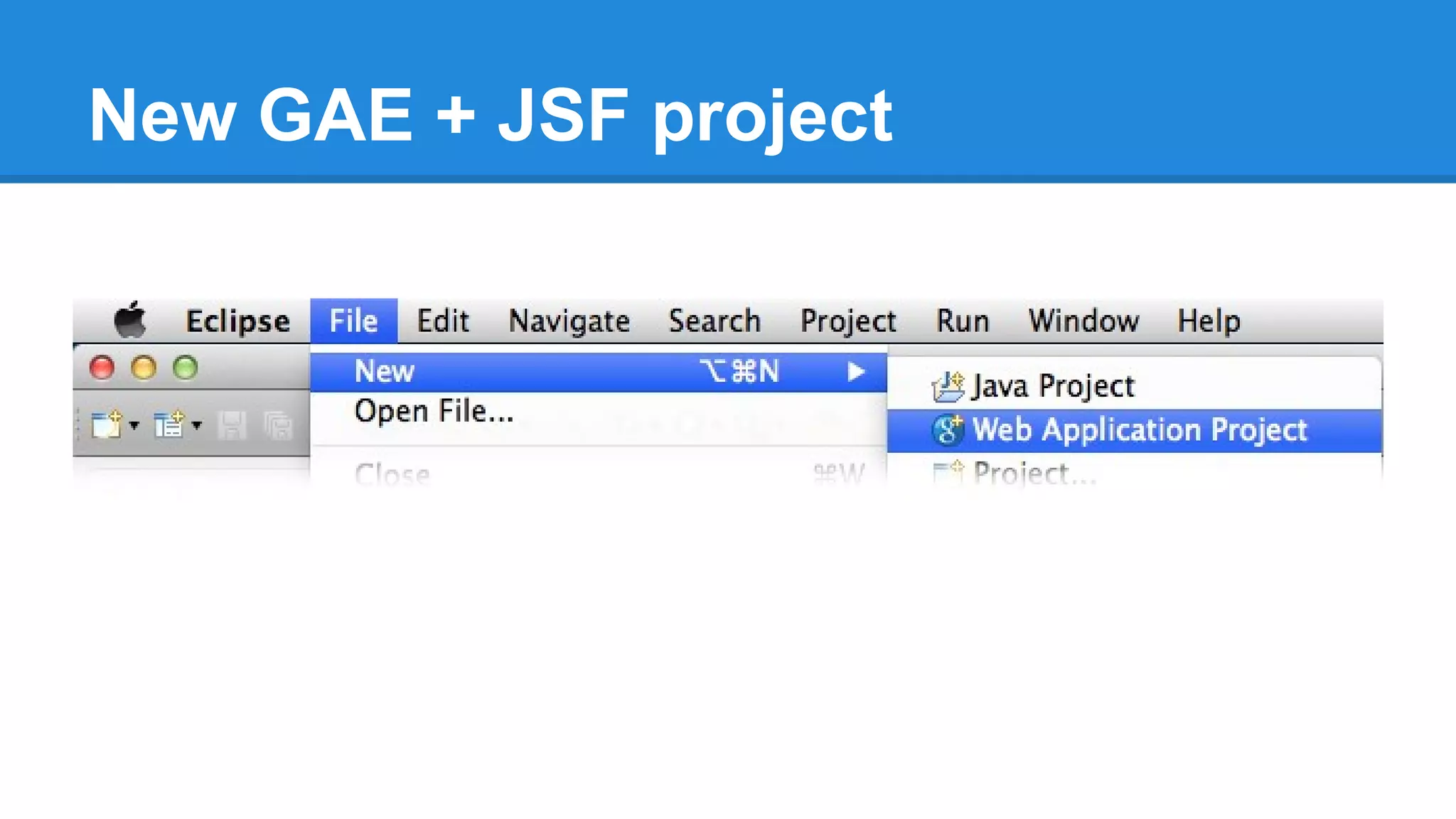Click the Google Web Application icon
Image resolution: width=1456 pixels, height=819 pixels.
coord(948,430)
